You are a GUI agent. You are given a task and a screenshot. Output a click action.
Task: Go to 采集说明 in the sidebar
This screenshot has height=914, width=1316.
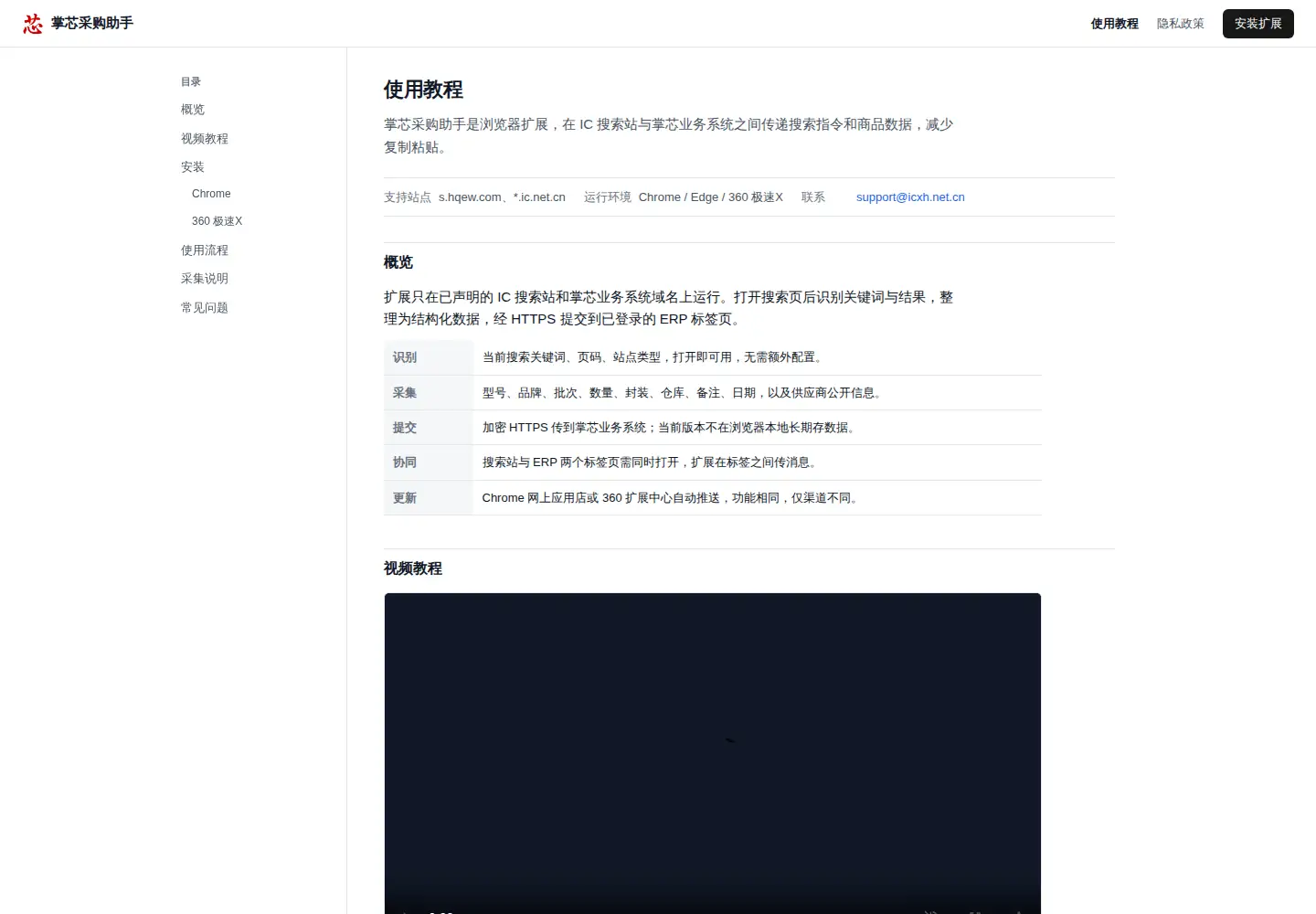[x=205, y=279]
